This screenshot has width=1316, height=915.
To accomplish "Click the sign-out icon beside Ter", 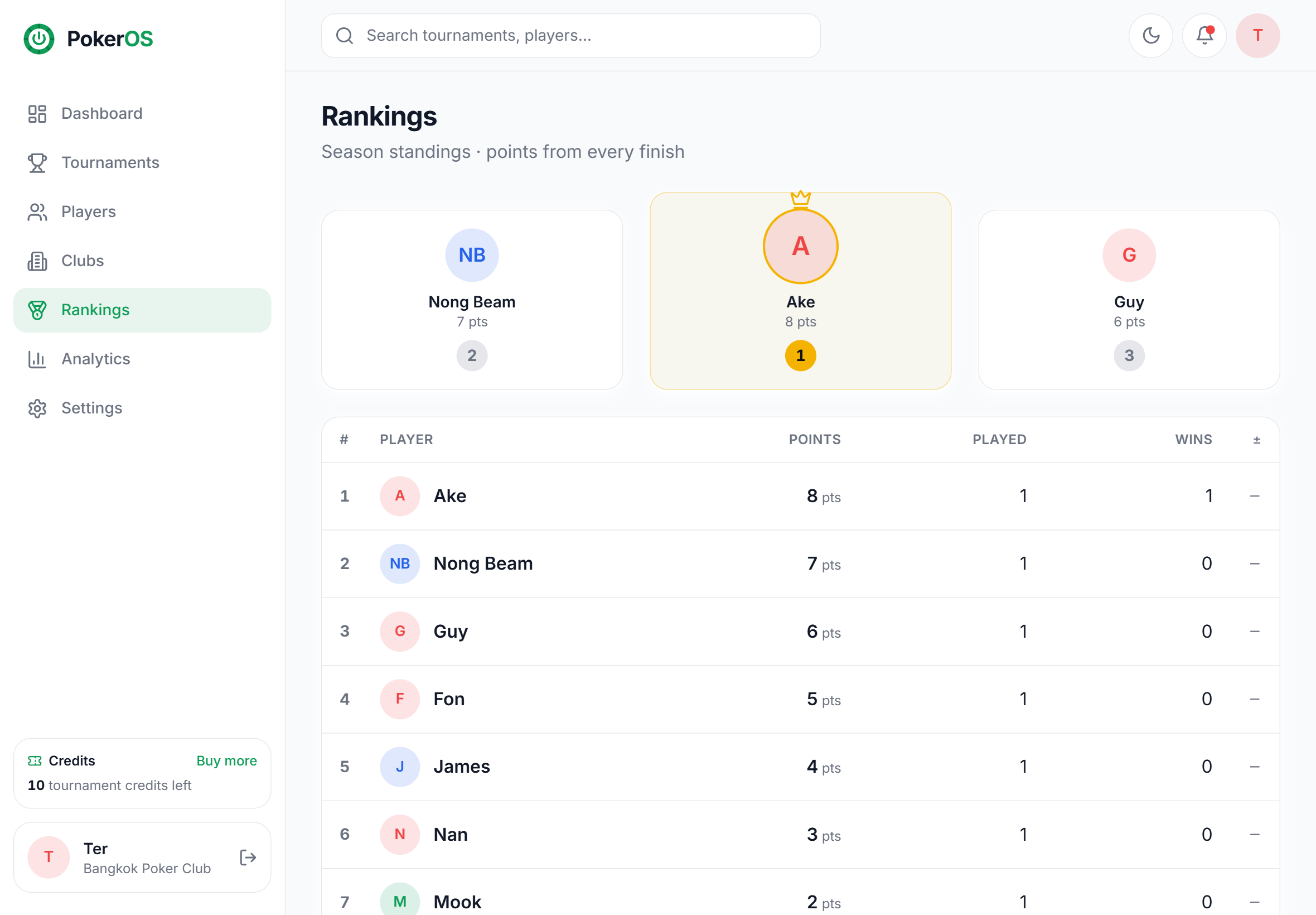I will (x=248, y=858).
